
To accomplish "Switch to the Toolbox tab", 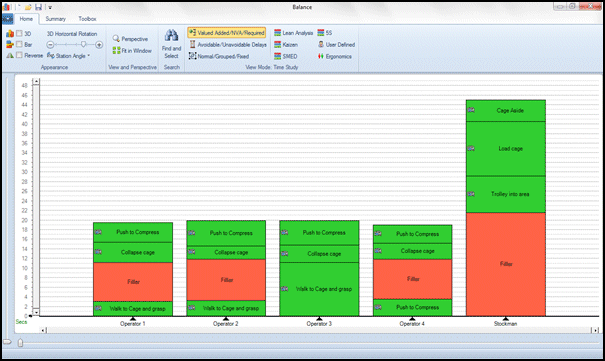I will tap(87, 19).
